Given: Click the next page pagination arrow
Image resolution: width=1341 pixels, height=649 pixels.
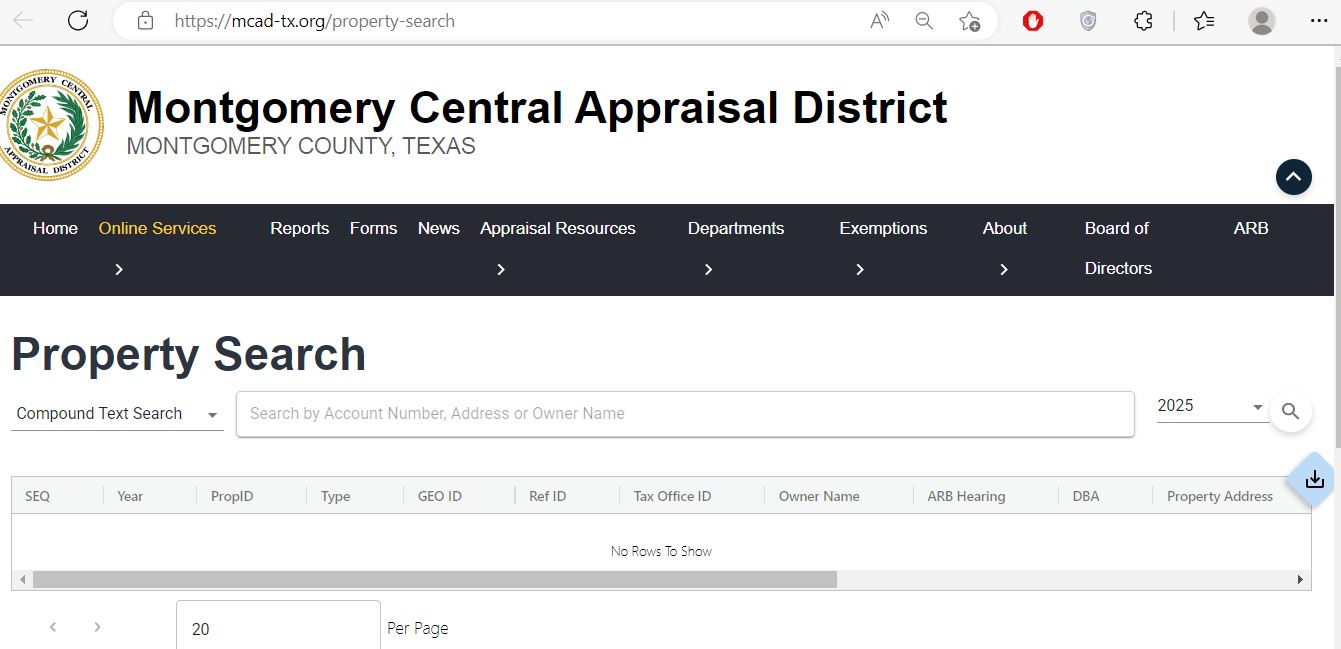Looking at the screenshot, I should (97, 626).
